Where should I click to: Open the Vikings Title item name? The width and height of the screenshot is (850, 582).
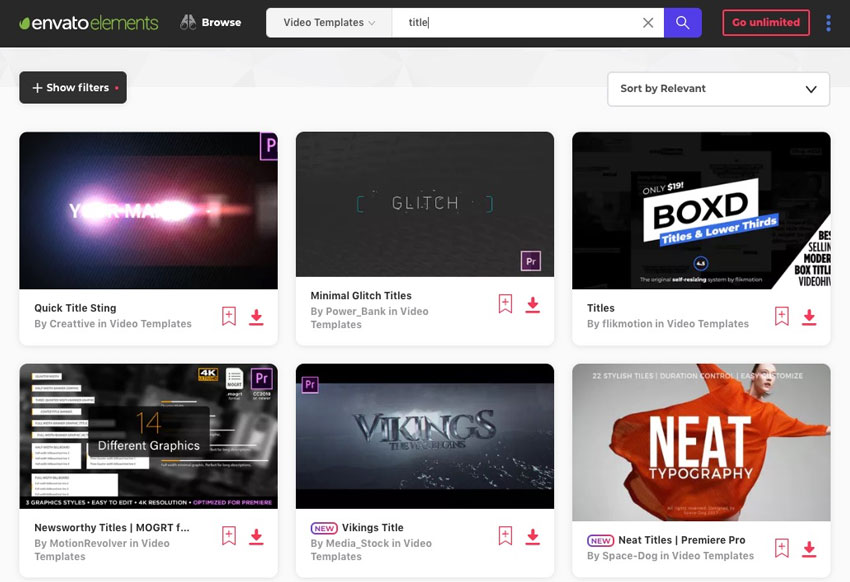click(x=371, y=528)
